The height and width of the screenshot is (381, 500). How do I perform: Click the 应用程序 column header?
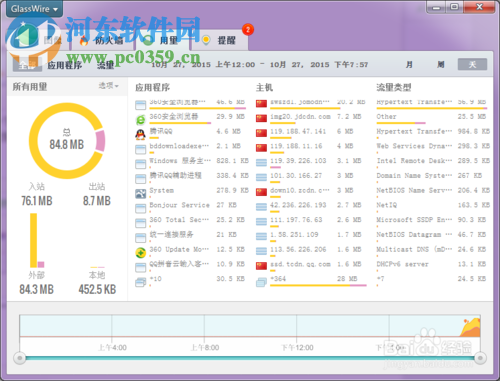point(153,88)
